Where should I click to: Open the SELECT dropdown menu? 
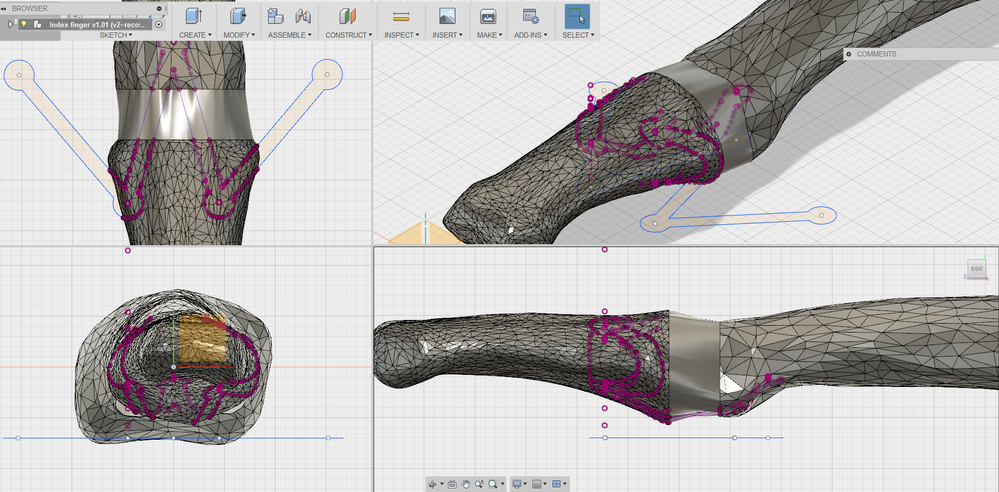point(578,35)
